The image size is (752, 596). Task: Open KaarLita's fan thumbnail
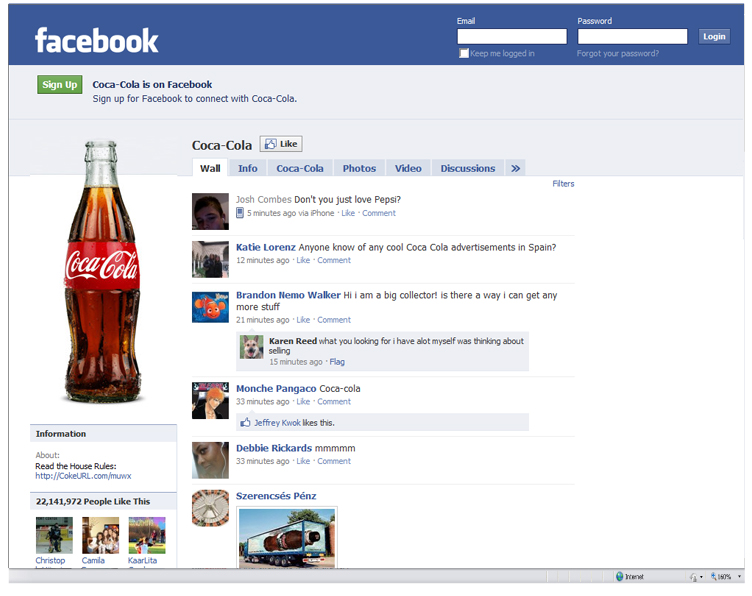[147, 535]
